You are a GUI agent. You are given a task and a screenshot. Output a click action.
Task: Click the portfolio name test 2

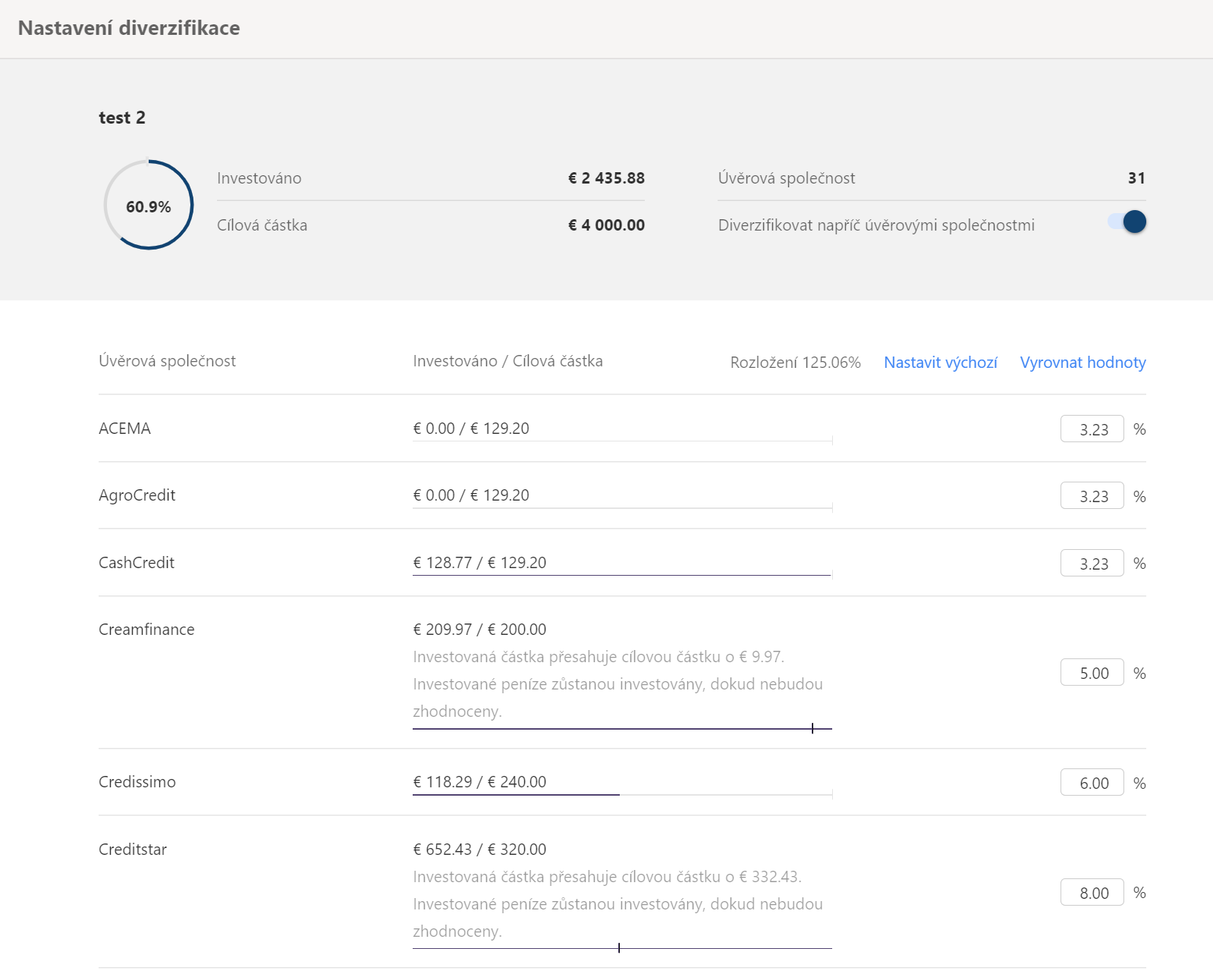pos(122,118)
